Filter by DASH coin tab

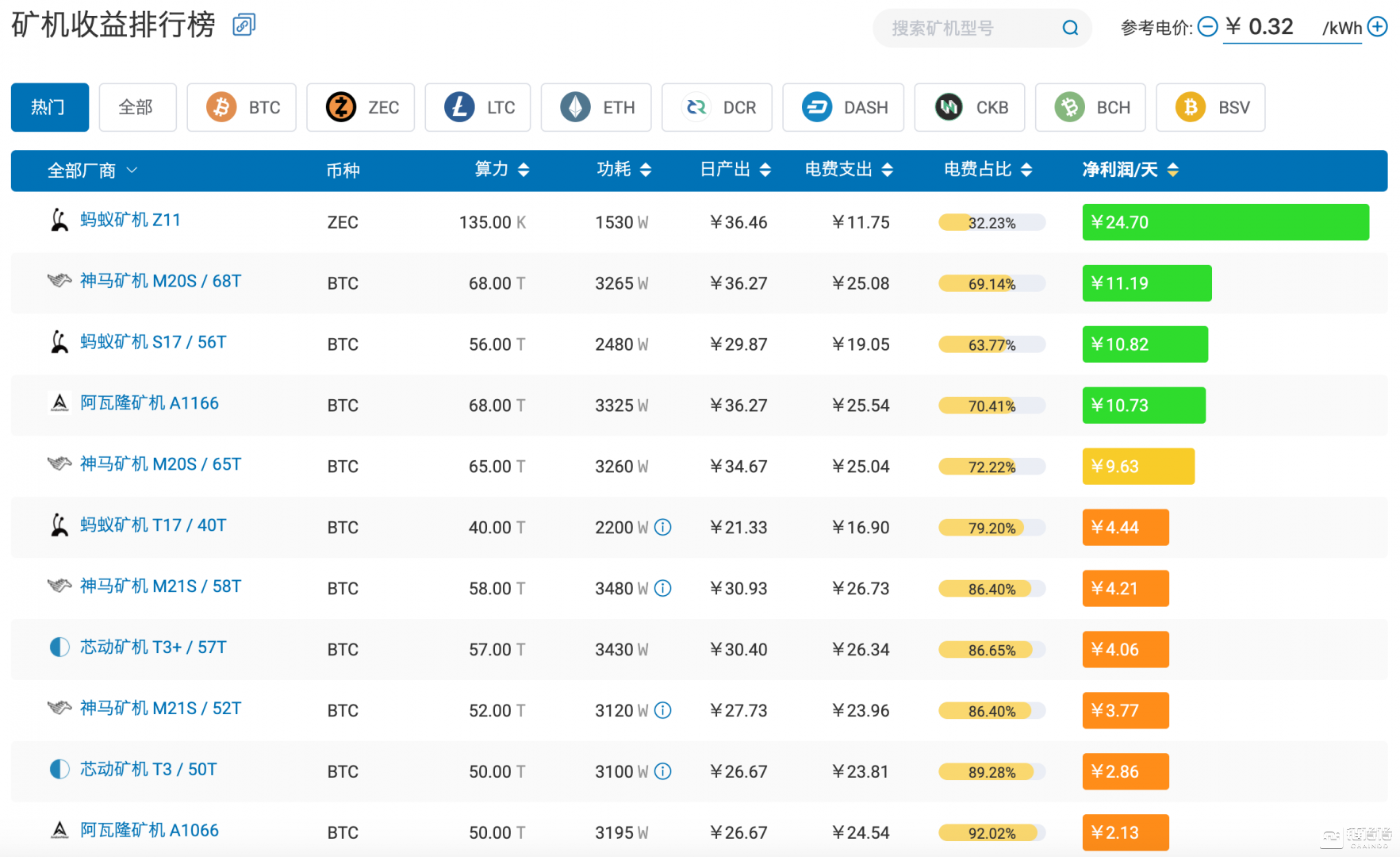pos(843,107)
